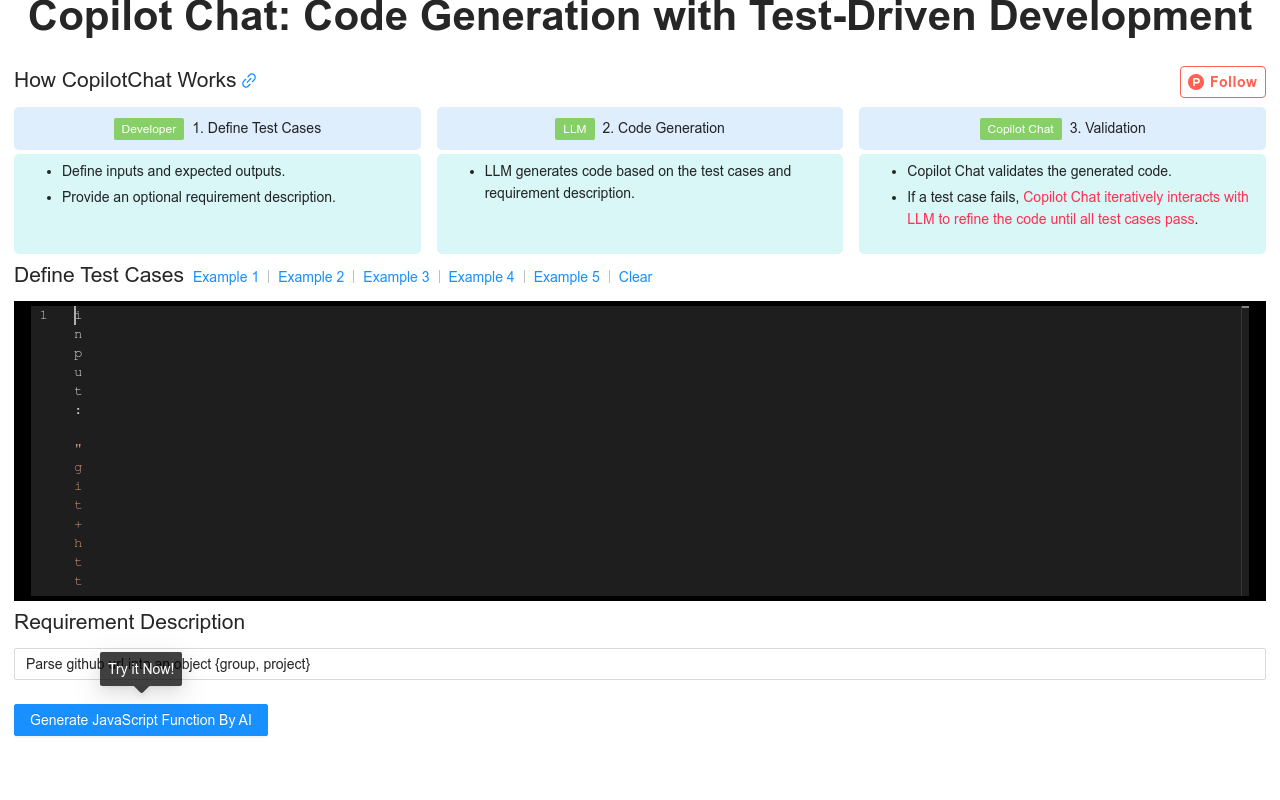Click the anchor link icon beside How CopilotChat Works
The width and height of the screenshot is (1280, 800).
click(x=249, y=81)
